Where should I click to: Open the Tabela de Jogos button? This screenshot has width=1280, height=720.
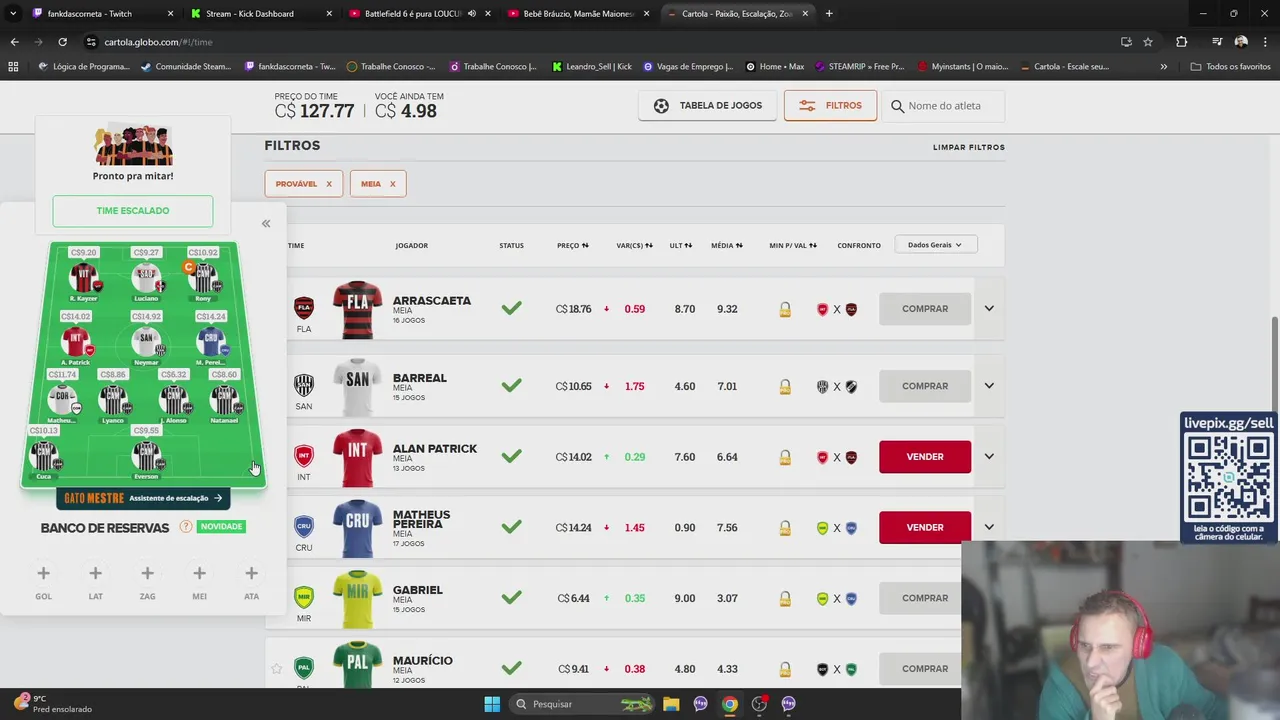707,105
